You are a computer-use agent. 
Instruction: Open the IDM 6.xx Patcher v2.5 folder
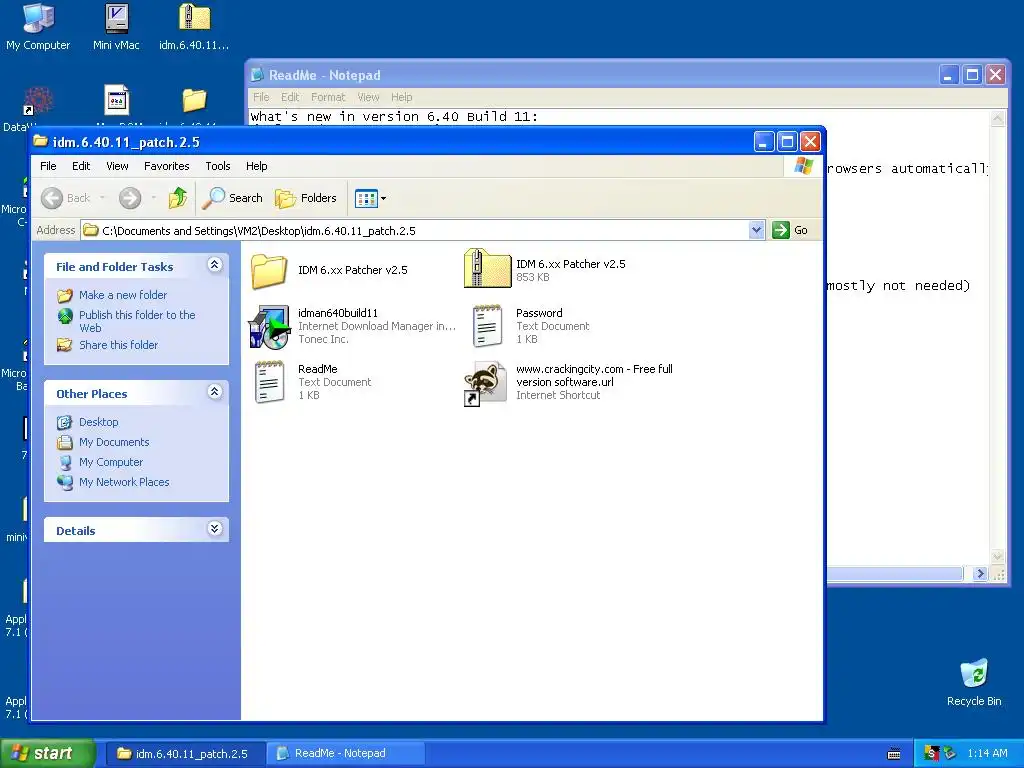[269, 270]
